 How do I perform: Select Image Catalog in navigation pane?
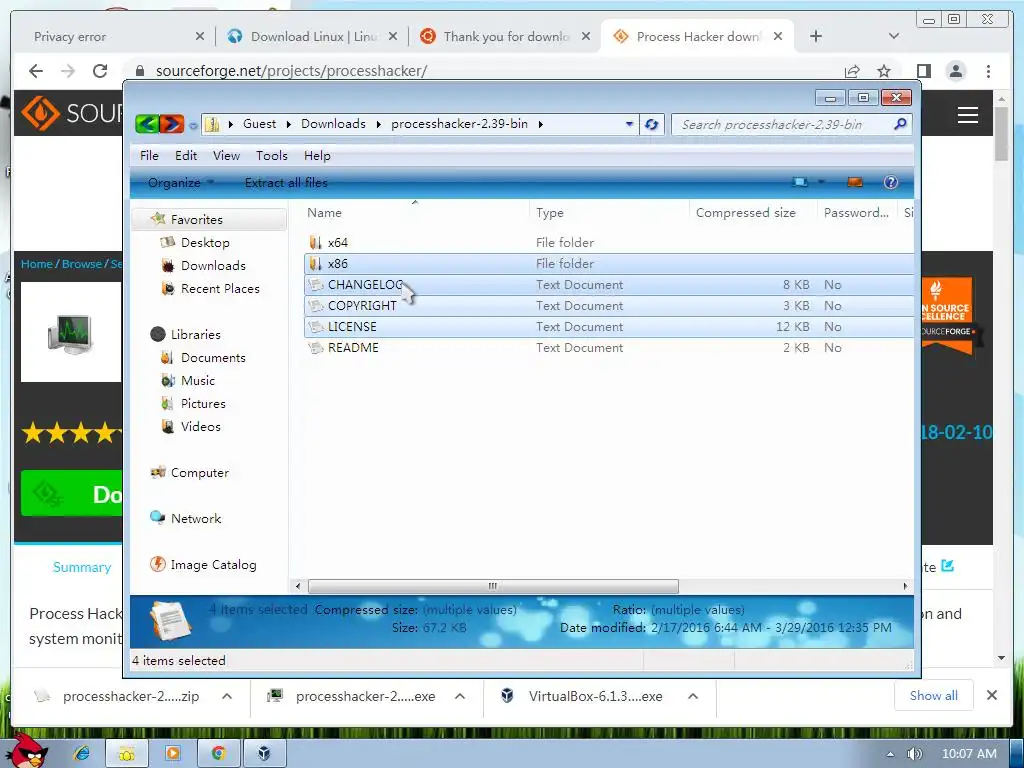[213, 565]
